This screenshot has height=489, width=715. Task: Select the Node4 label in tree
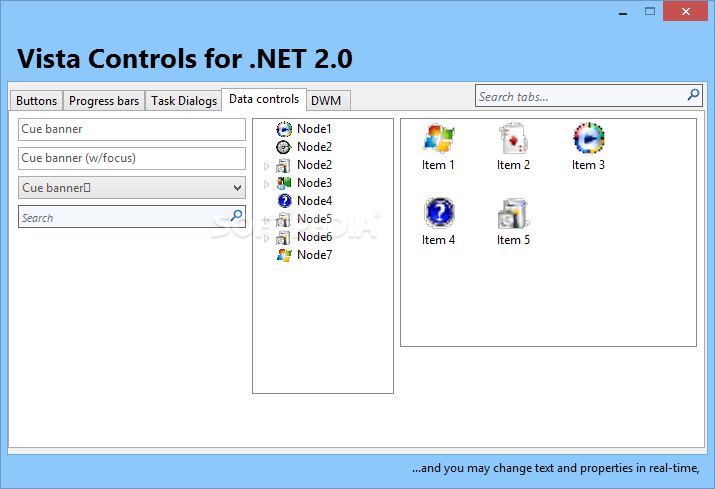click(x=315, y=201)
